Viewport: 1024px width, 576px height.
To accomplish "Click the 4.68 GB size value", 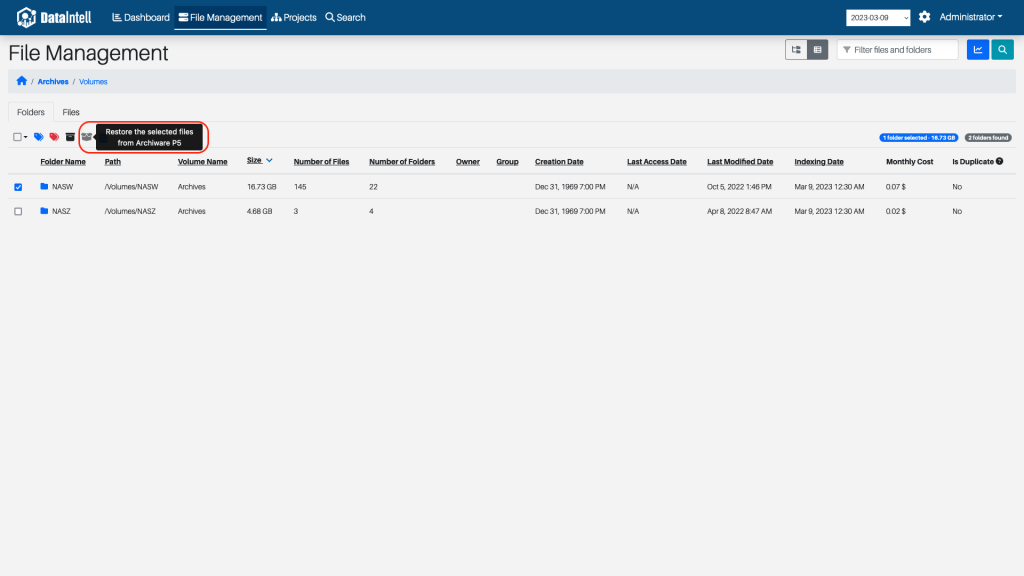I will (259, 212).
